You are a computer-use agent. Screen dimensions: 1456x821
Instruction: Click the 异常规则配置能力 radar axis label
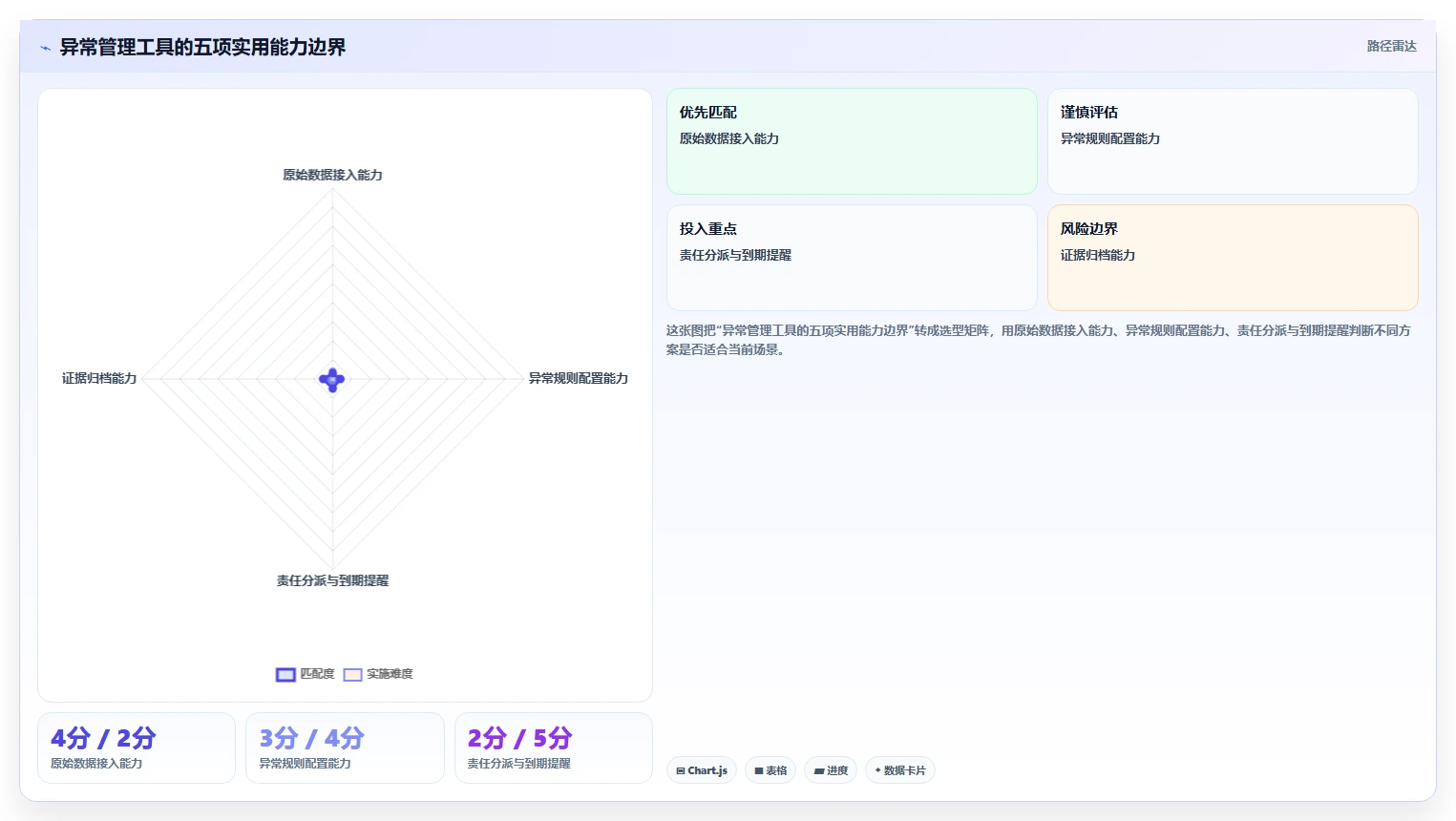tap(579, 378)
